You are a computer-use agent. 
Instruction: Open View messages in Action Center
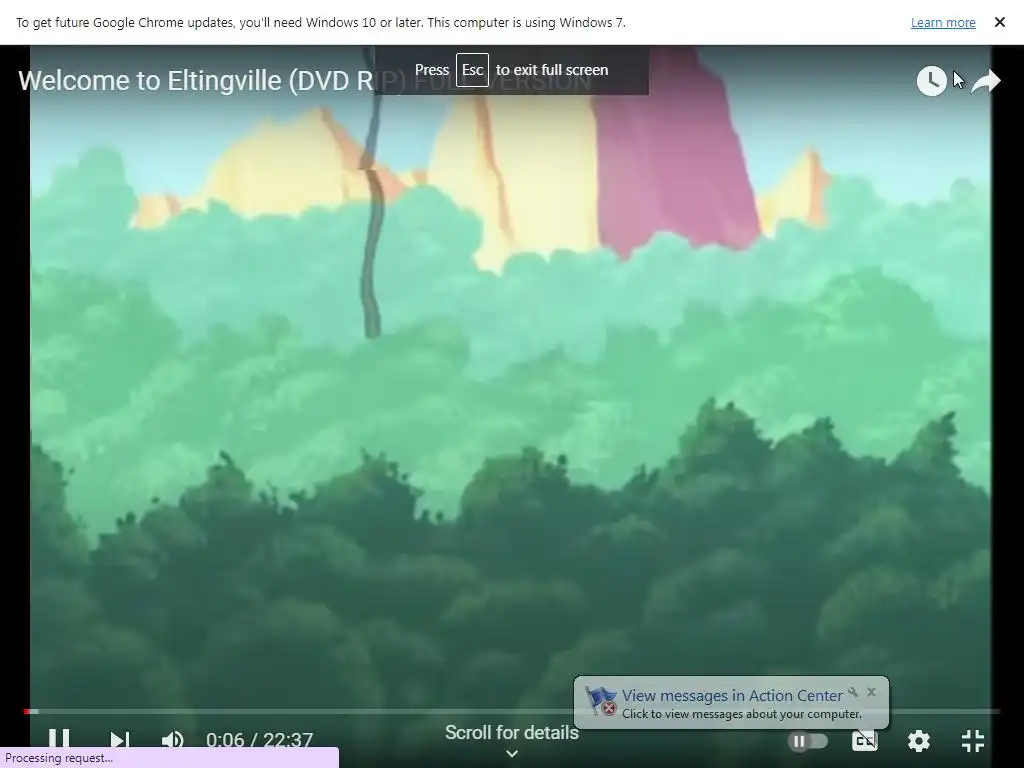732,696
